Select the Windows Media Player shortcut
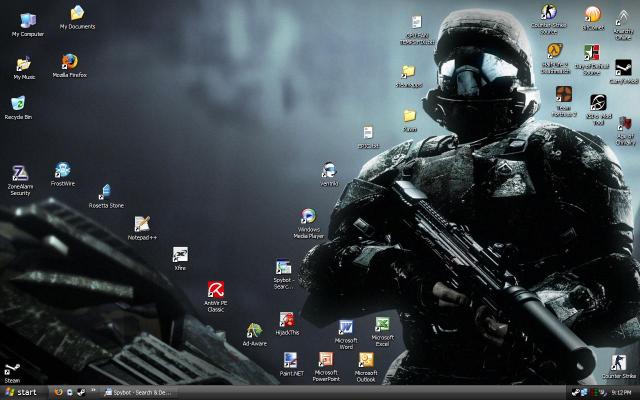 click(308, 218)
